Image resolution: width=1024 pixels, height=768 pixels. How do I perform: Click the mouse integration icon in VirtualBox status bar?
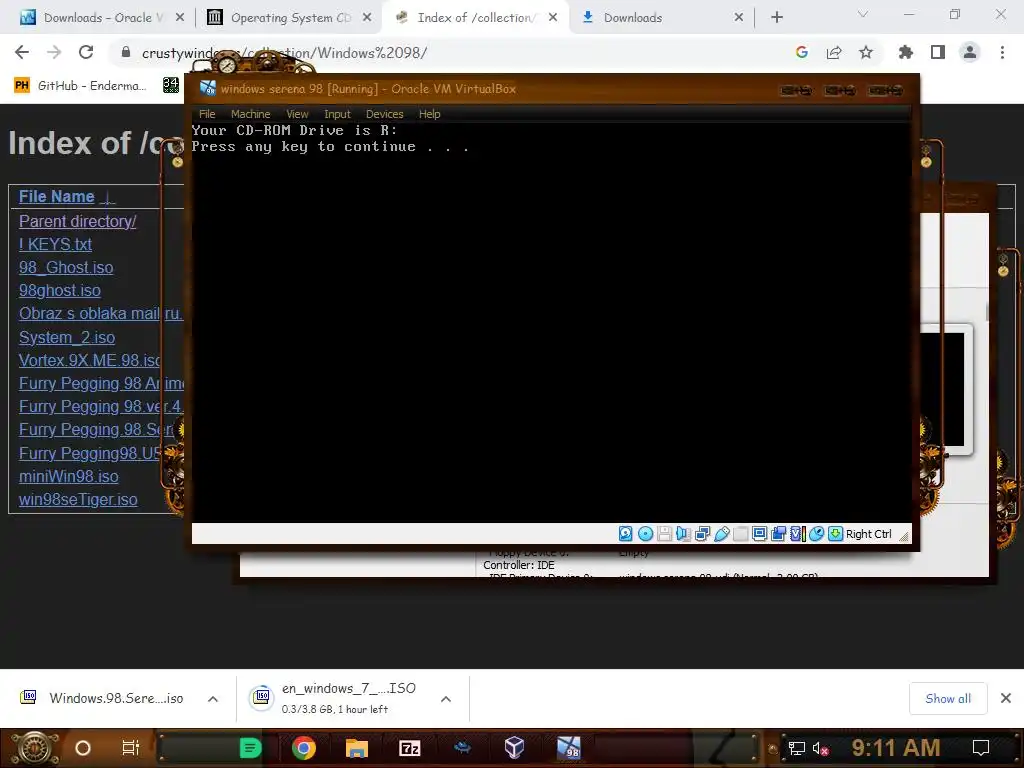[816, 534]
